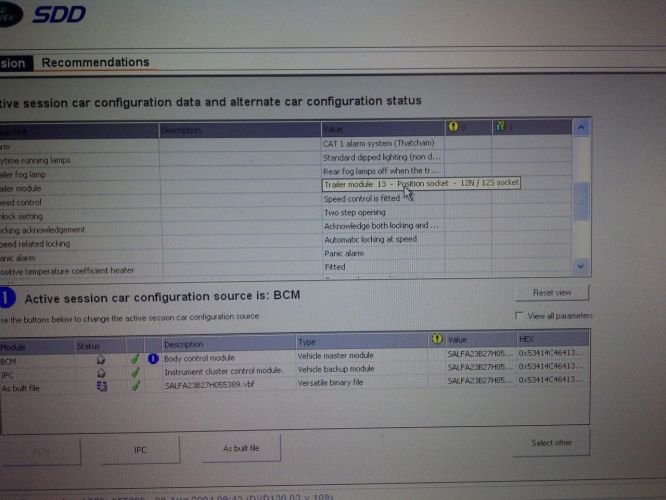Viewport: 666px width, 500px height.
Task: Click the greyed BCM source button
Action: coord(40,452)
